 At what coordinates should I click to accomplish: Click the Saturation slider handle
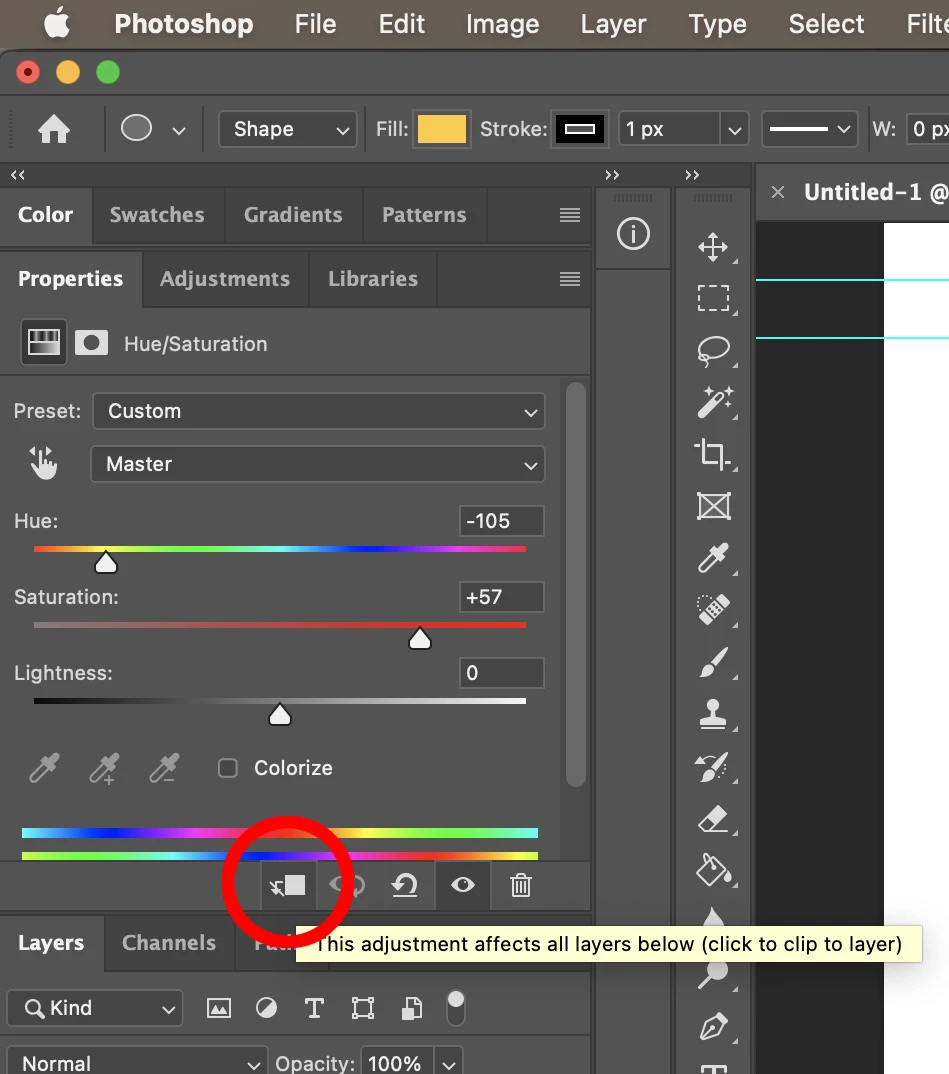pos(420,638)
